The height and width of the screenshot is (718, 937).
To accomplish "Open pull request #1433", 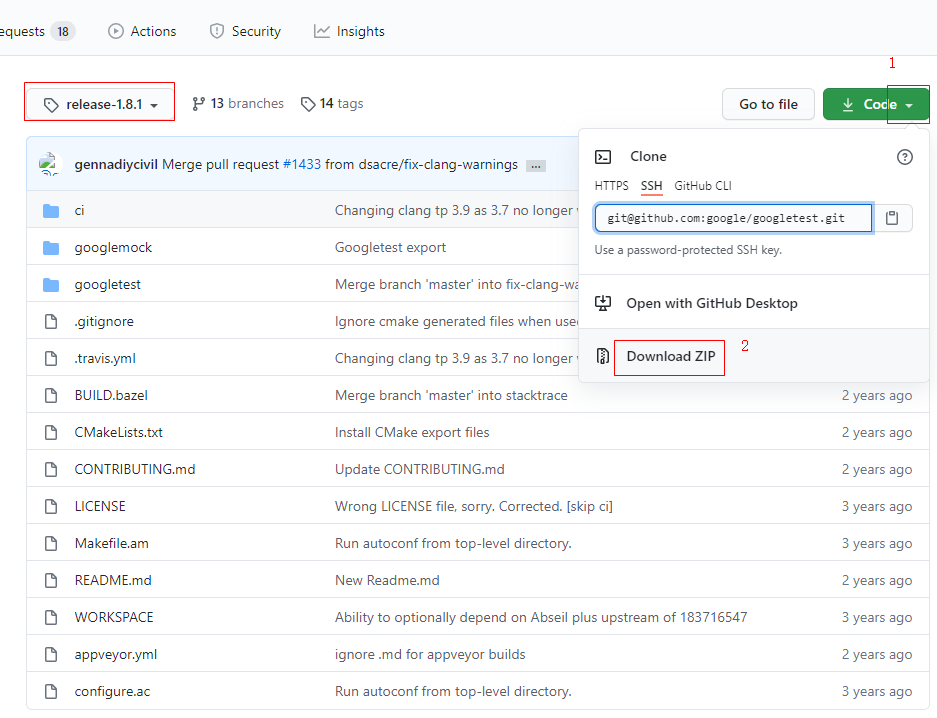I will [x=304, y=164].
